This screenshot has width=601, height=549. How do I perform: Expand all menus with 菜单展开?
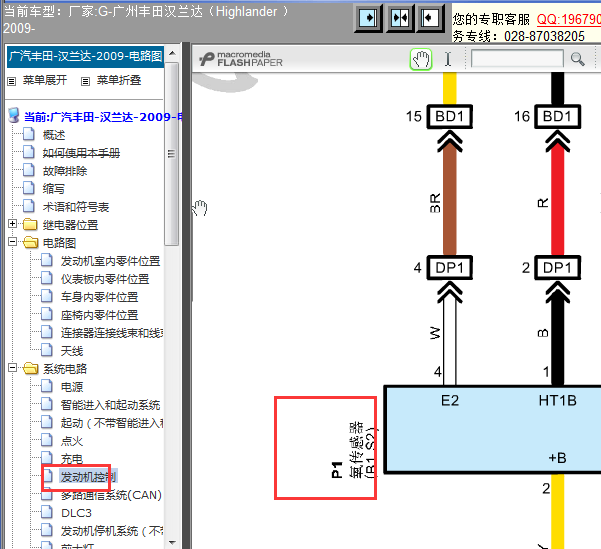point(45,81)
